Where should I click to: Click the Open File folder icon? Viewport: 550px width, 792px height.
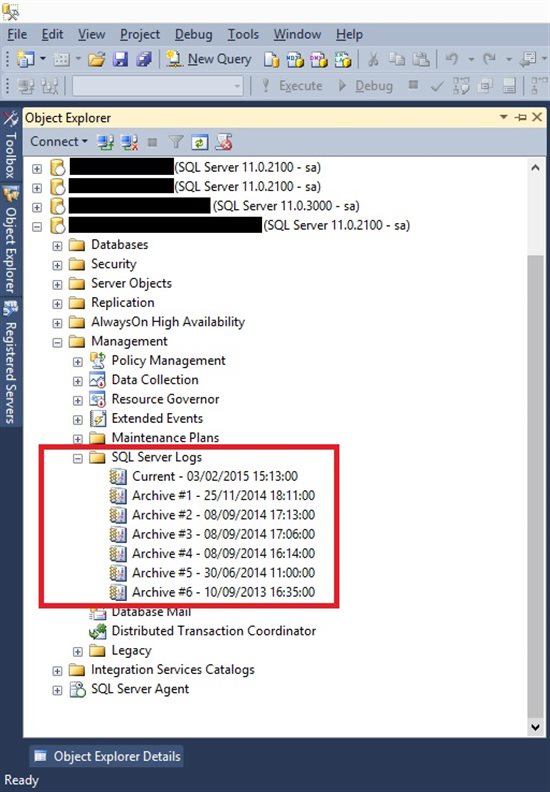[x=96, y=60]
